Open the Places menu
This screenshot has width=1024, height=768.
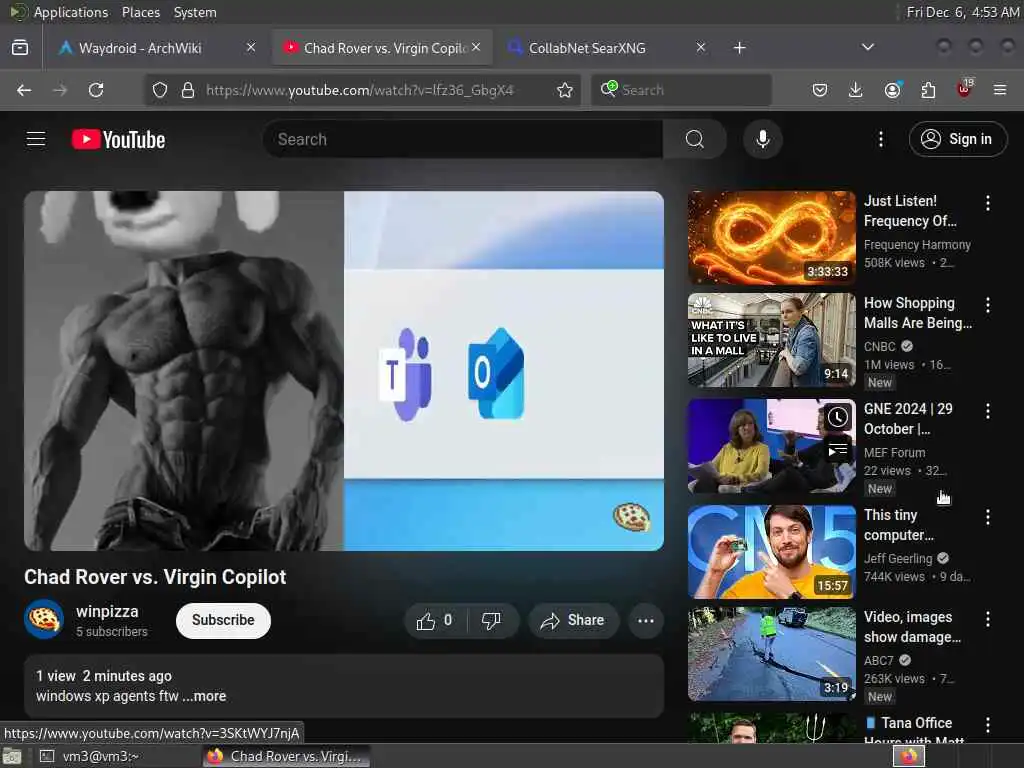140,12
